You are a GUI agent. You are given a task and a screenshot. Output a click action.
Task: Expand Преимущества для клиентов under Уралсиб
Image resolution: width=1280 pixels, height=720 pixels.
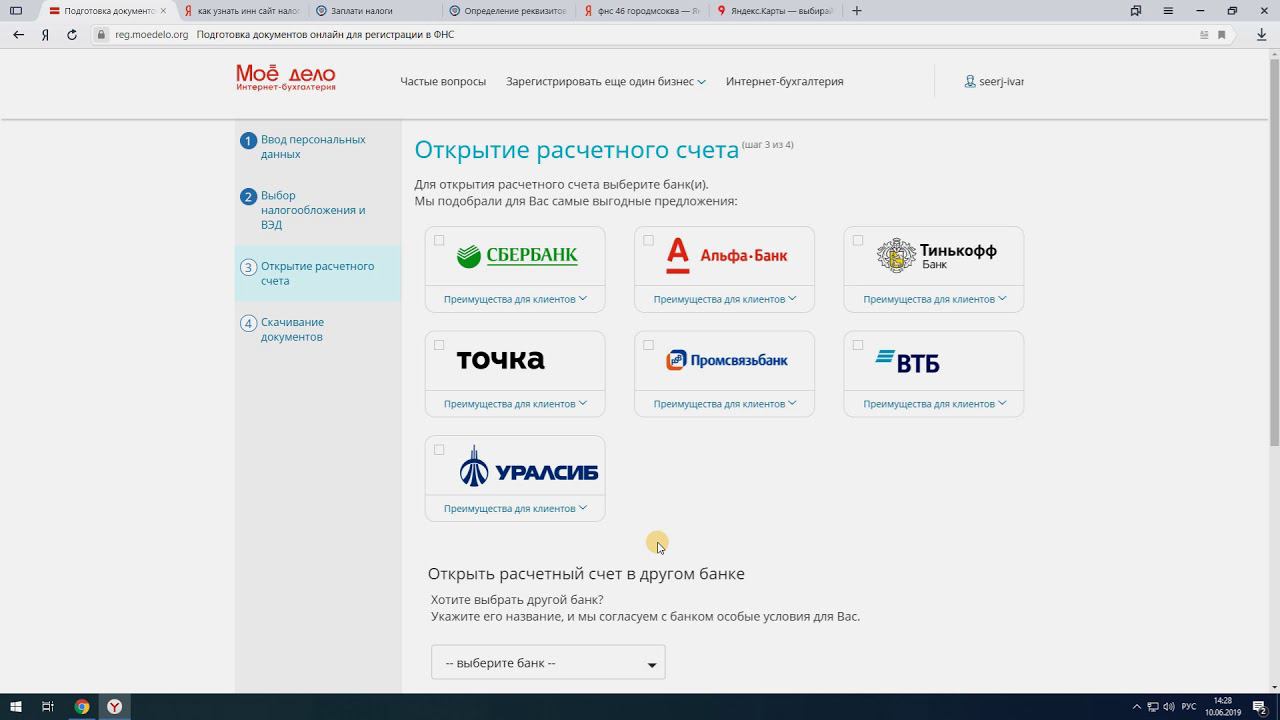[x=515, y=509]
